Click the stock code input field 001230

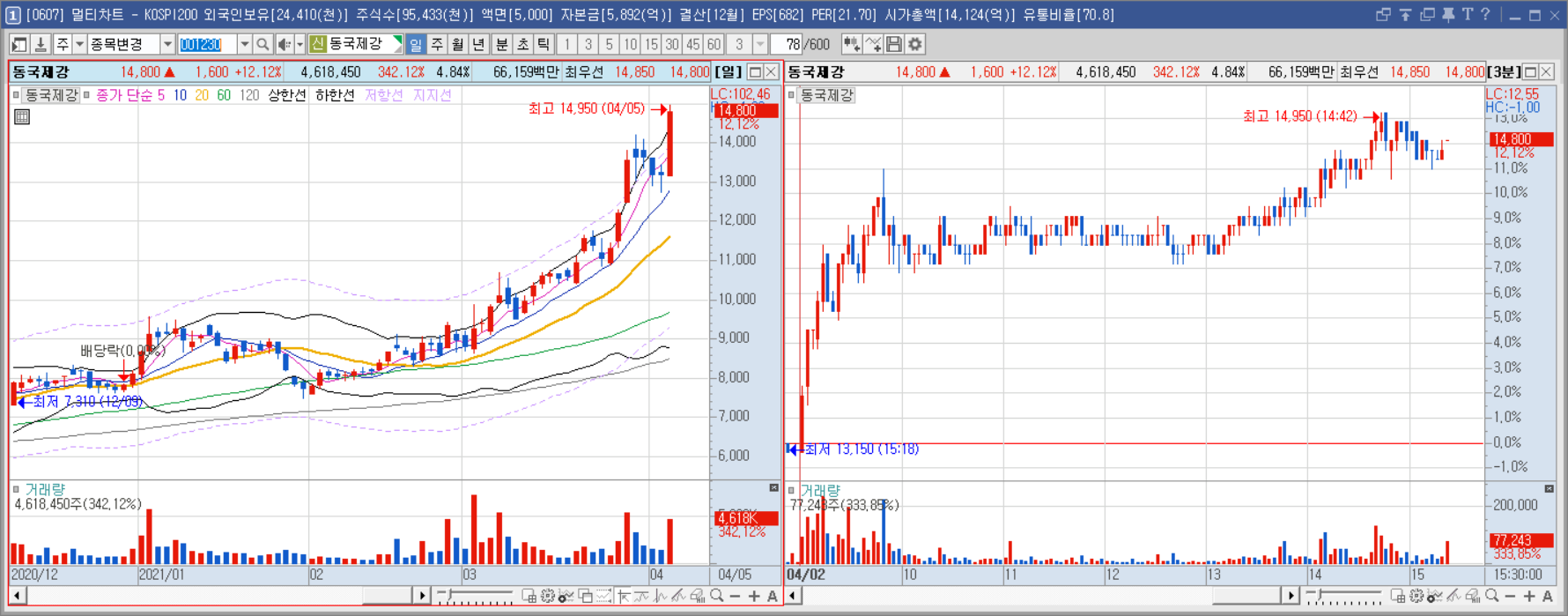(x=207, y=44)
